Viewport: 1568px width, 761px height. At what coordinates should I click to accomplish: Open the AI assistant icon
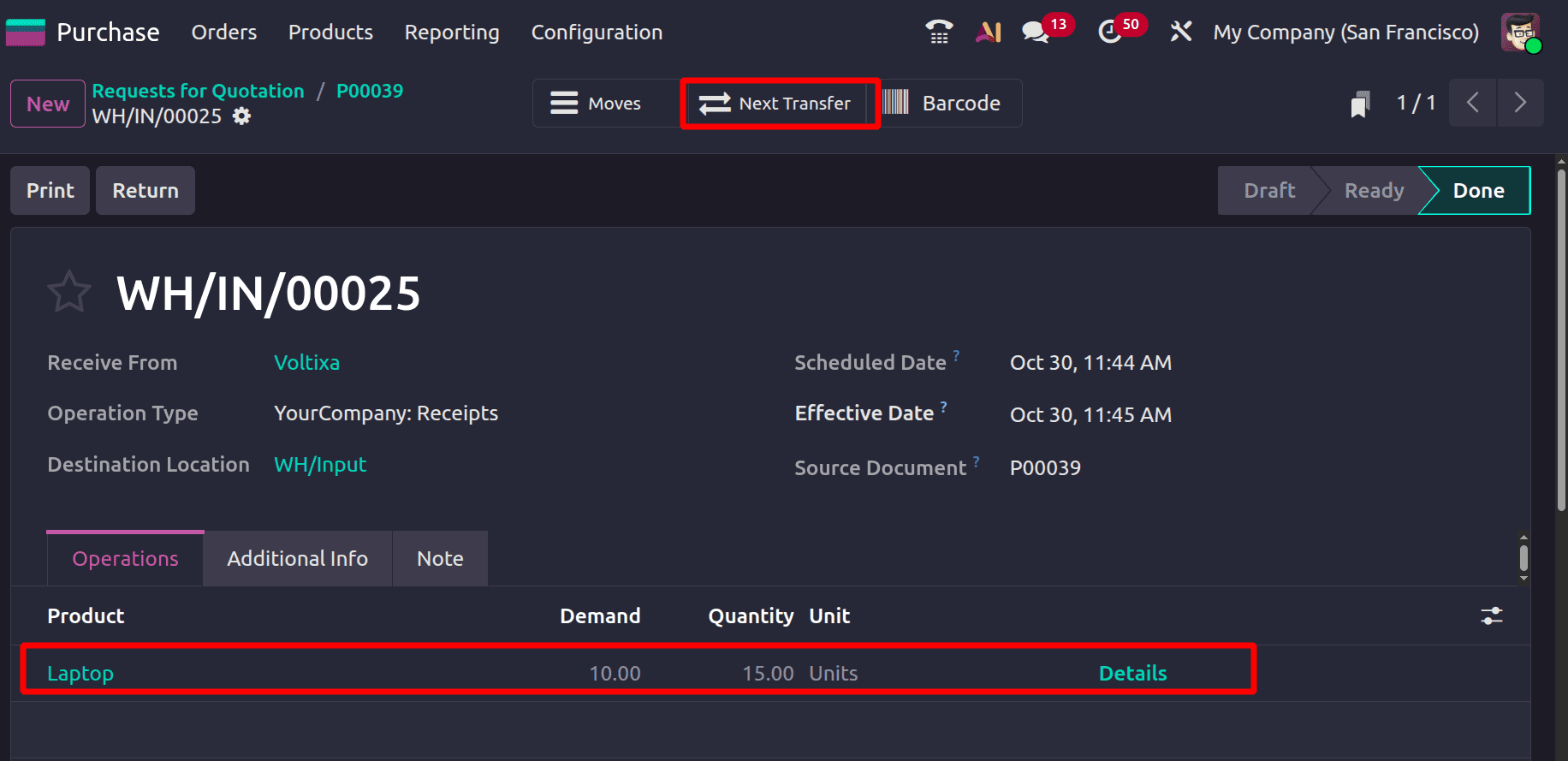(x=989, y=32)
